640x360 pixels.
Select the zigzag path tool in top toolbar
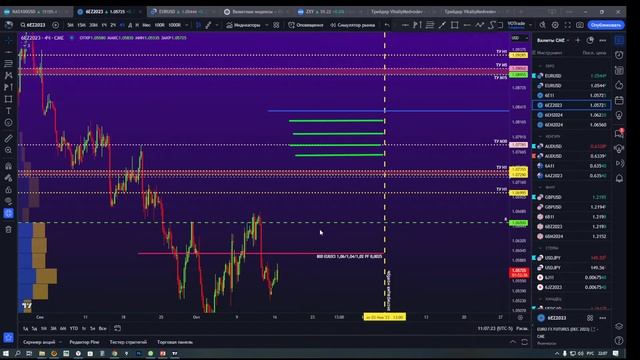tap(479, 25)
